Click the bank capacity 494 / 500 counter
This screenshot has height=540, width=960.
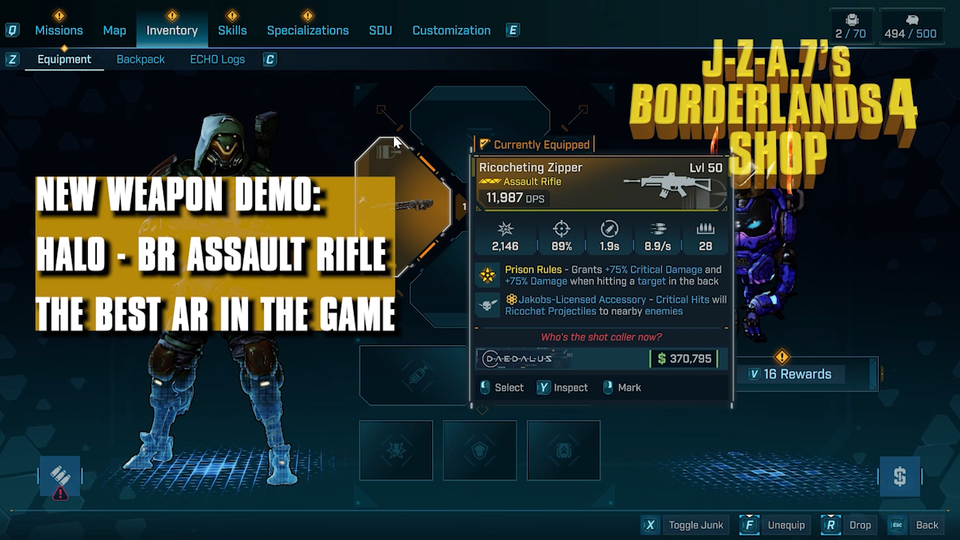click(x=910, y=27)
